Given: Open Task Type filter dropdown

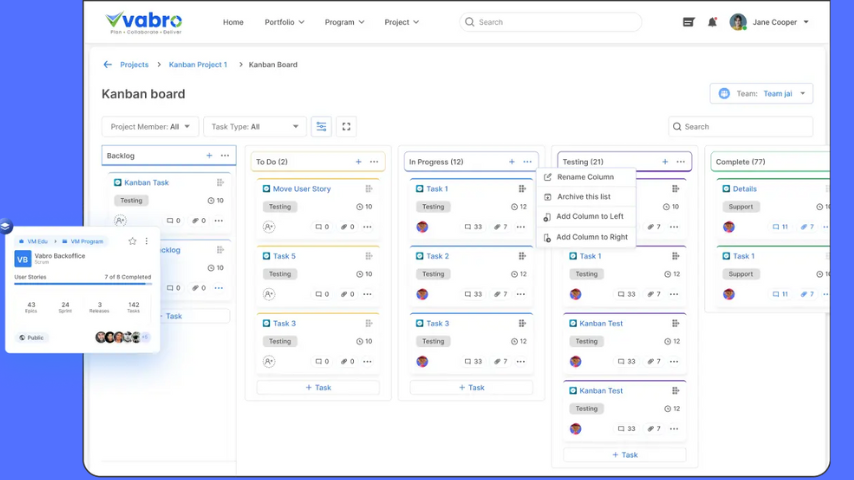Looking at the screenshot, I should pos(255,126).
